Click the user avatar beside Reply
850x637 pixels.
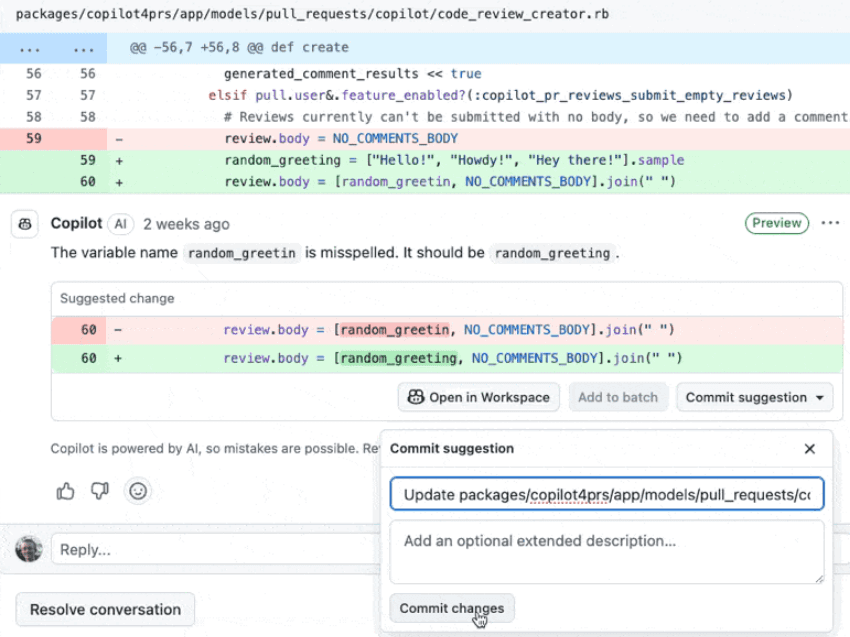(29, 549)
